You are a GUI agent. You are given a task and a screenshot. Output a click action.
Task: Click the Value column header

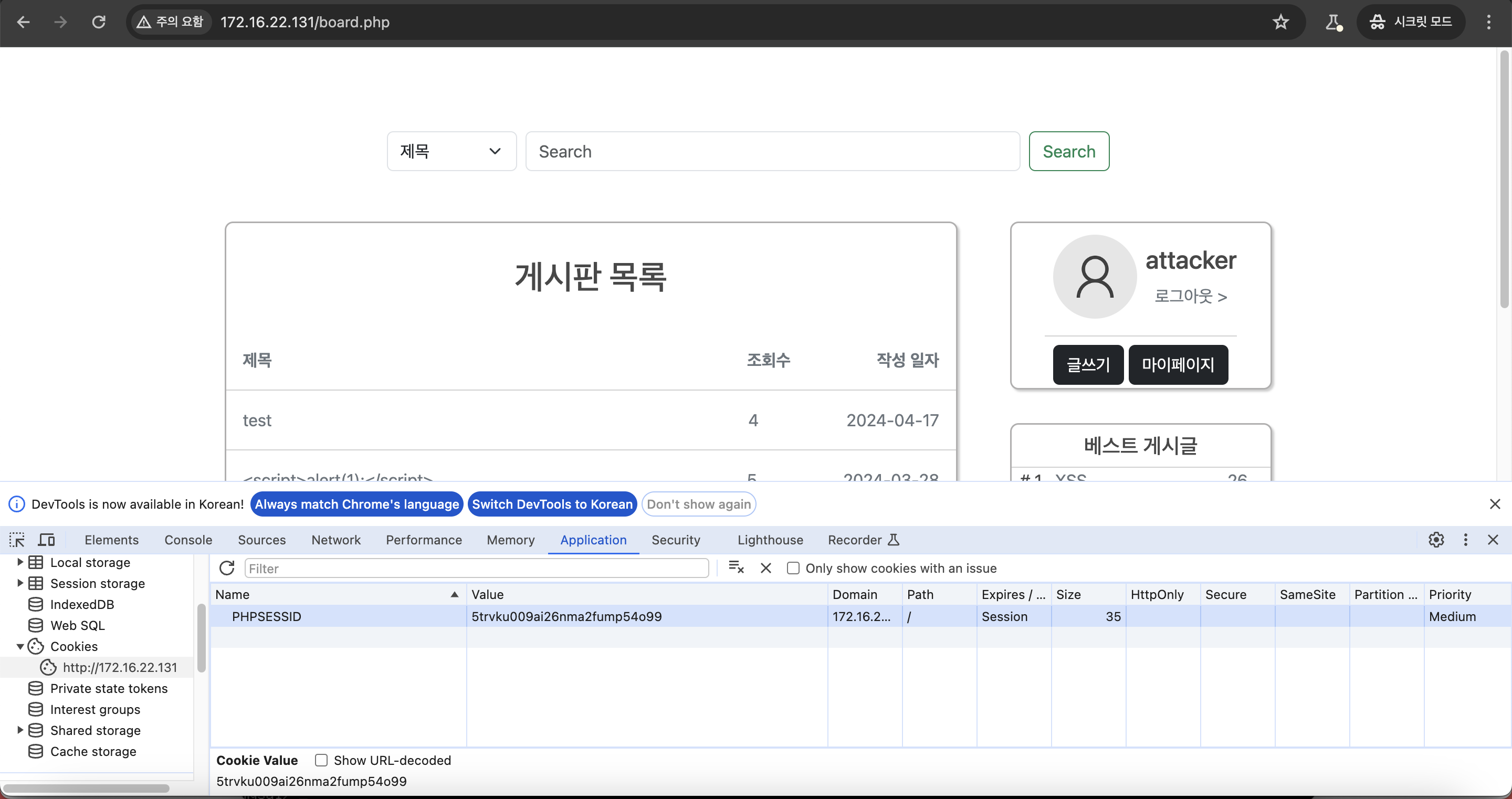pyautogui.click(x=647, y=594)
